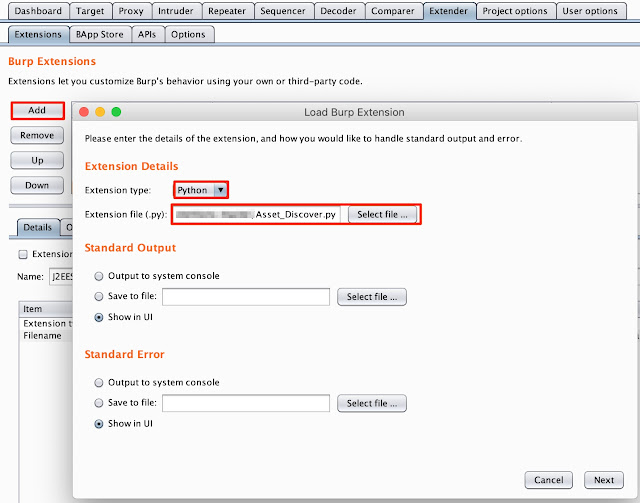Image resolution: width=640 pixels, height=503 pixels.
Task: Select the Filename row in the table
Action: click(46, 336)
